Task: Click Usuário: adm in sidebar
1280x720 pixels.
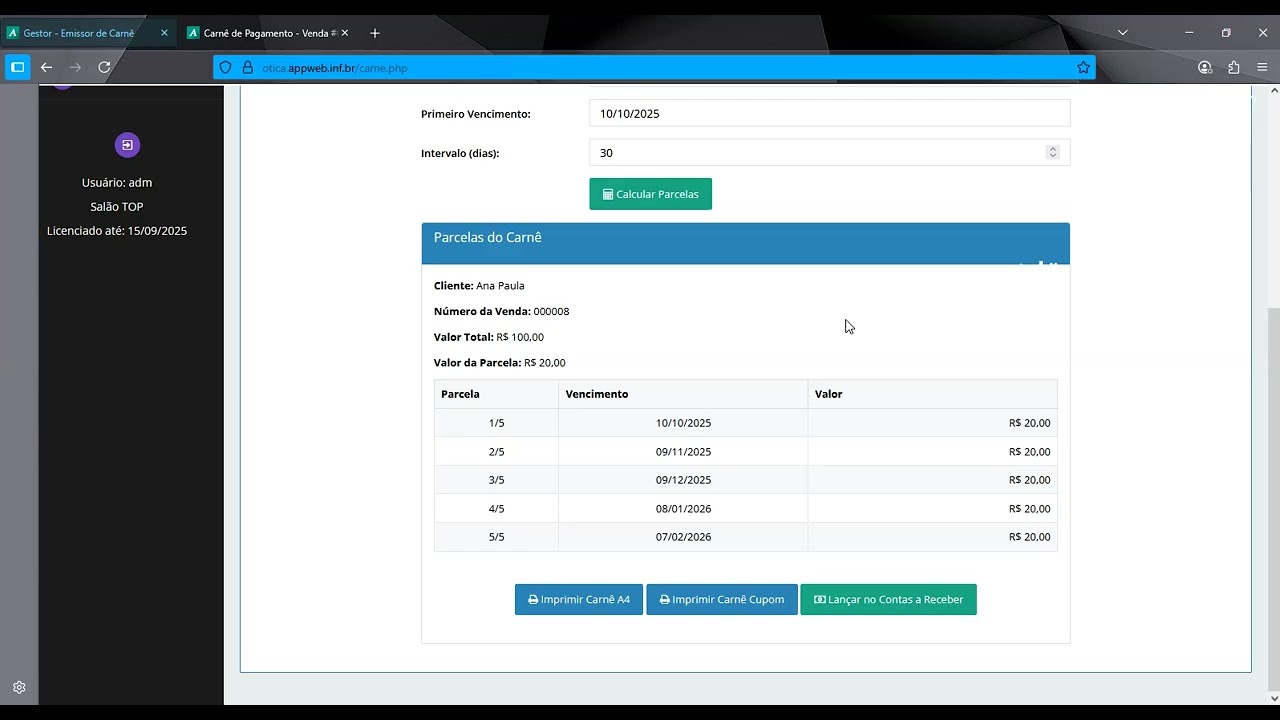Action: (117, 183)
